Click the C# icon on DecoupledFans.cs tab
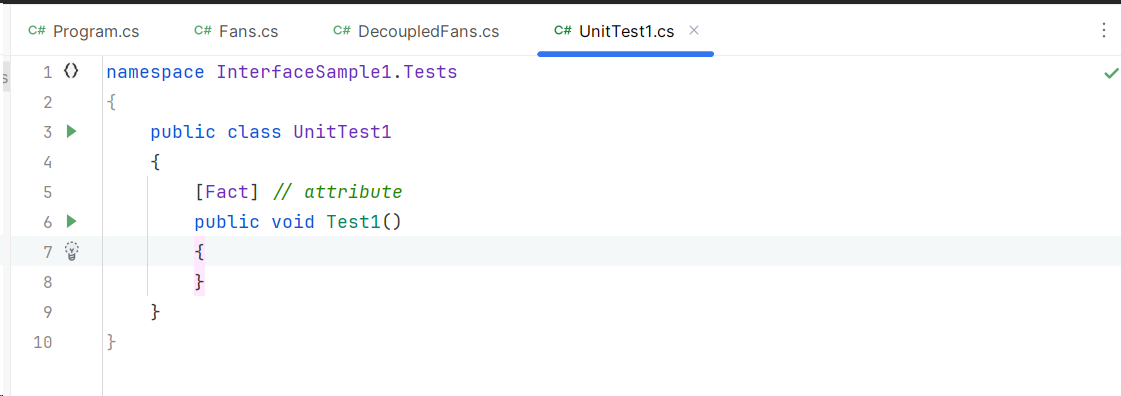1121x396 pixels. (x=342, y=31)
